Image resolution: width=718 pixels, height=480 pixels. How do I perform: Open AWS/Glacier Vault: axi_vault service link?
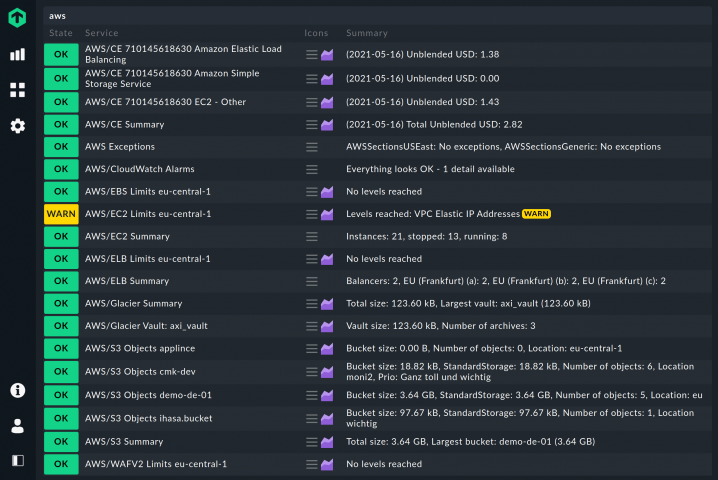click(146, 326)
